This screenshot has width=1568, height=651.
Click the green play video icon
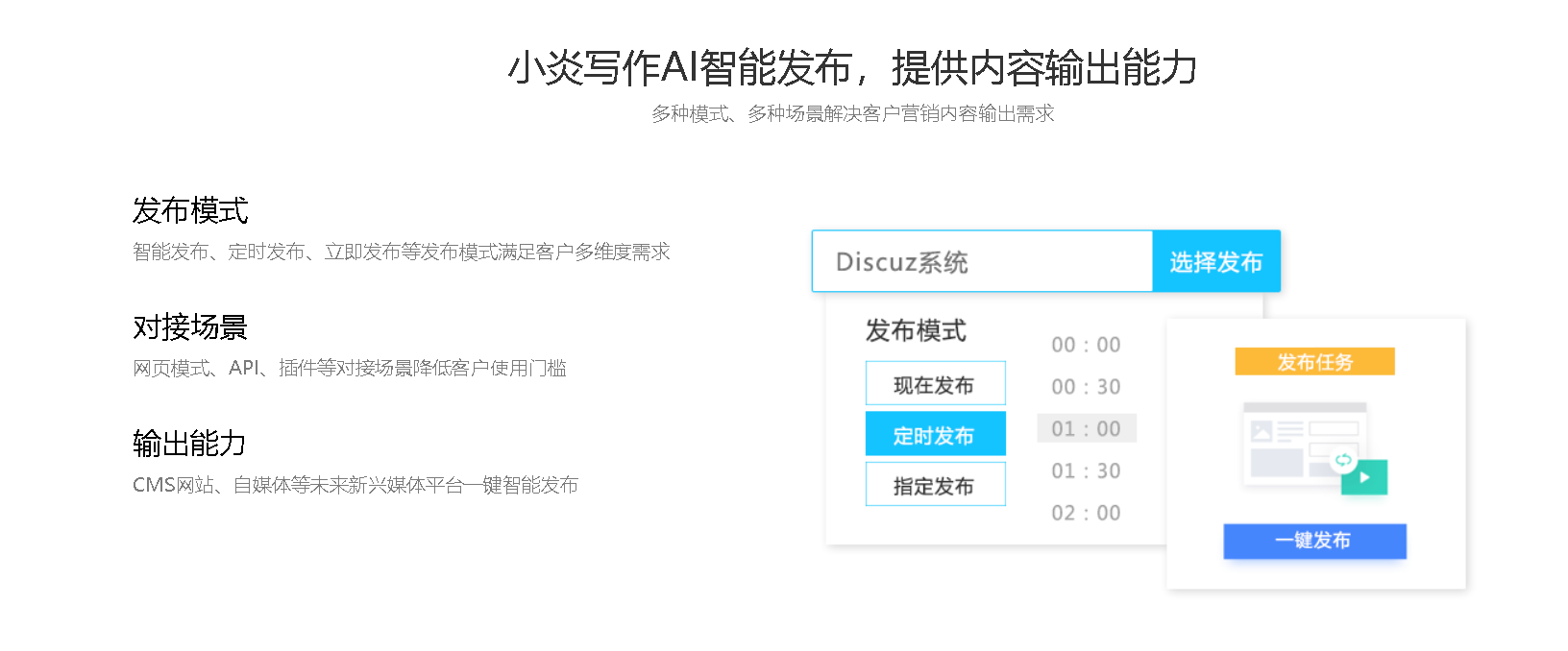[x=1364, y=477]
